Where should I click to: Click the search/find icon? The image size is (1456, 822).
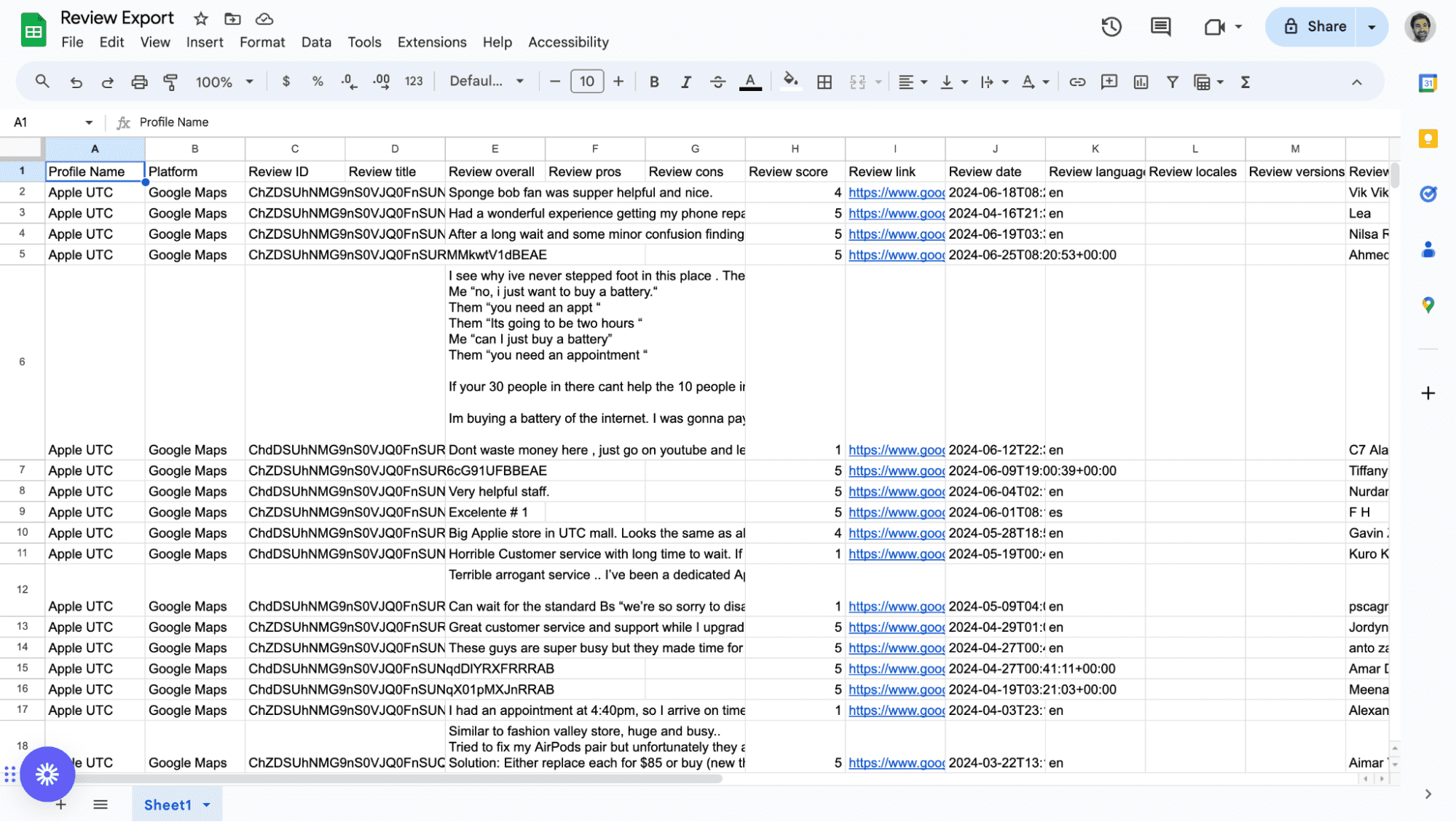point(42,81)
